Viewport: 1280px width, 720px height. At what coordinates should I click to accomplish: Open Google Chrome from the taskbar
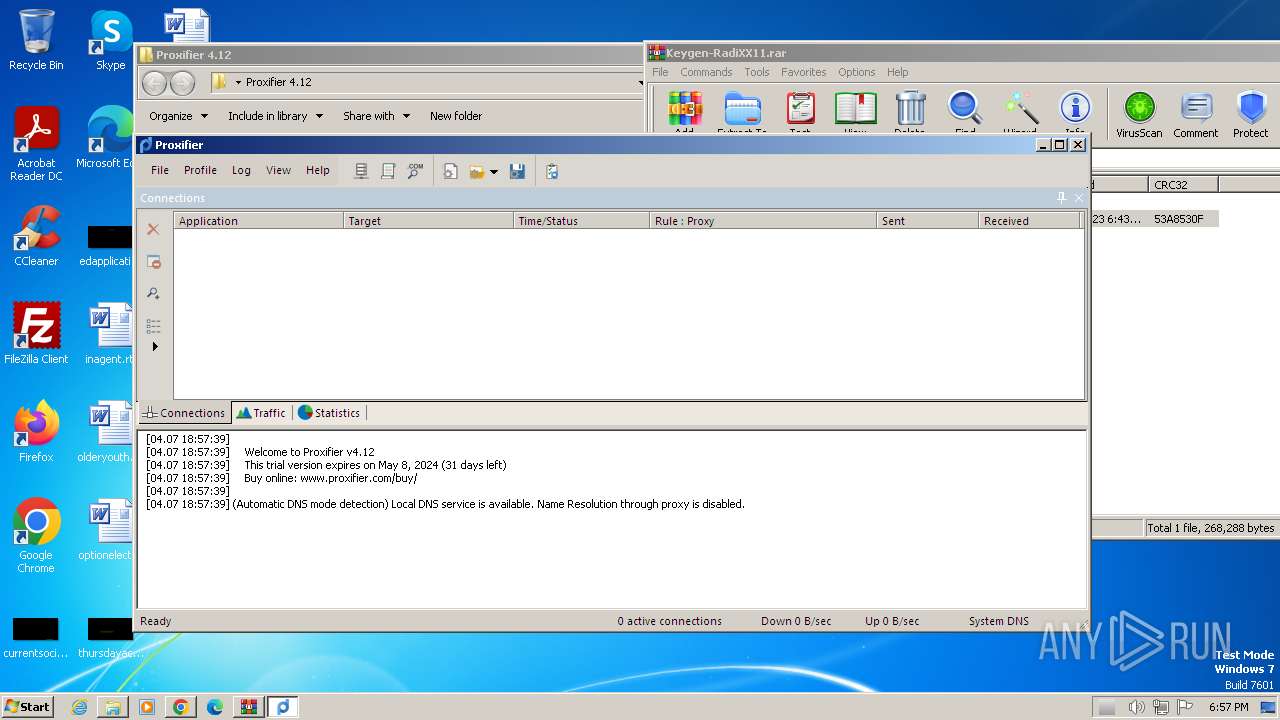coord(180,707)
